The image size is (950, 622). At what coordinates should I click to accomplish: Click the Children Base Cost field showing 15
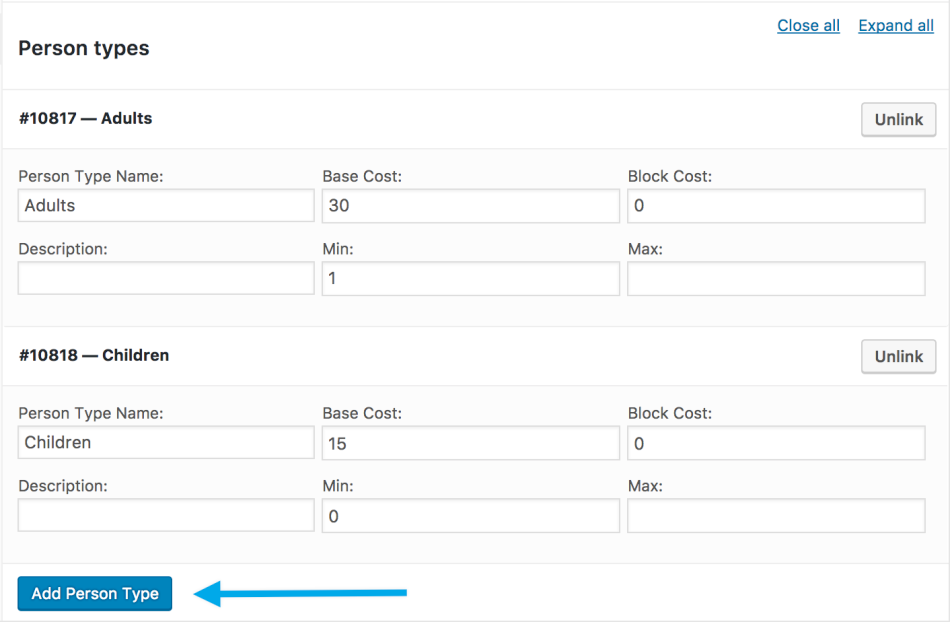(x=470, y=443)
